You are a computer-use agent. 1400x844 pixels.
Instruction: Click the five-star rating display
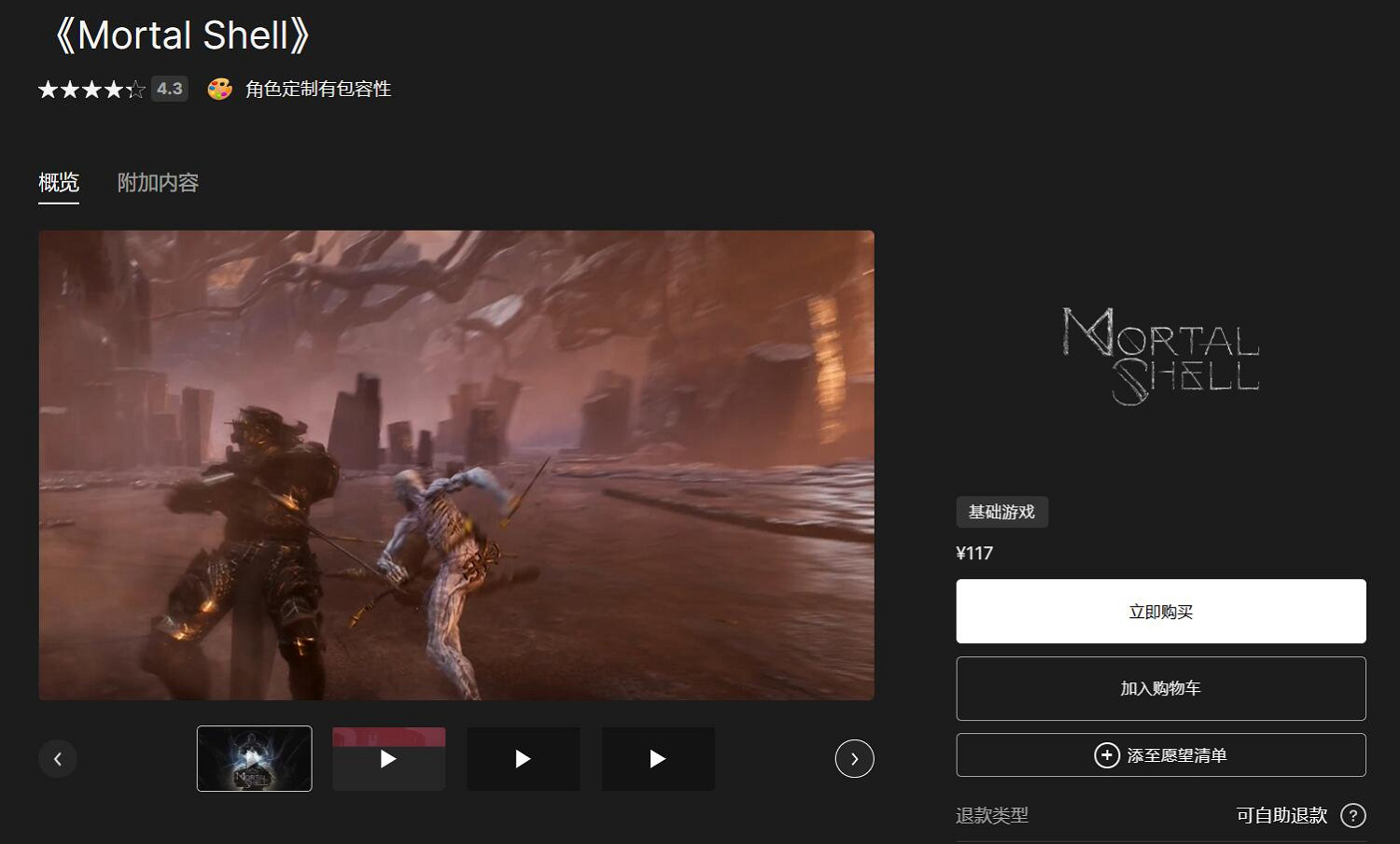point(91,90)
